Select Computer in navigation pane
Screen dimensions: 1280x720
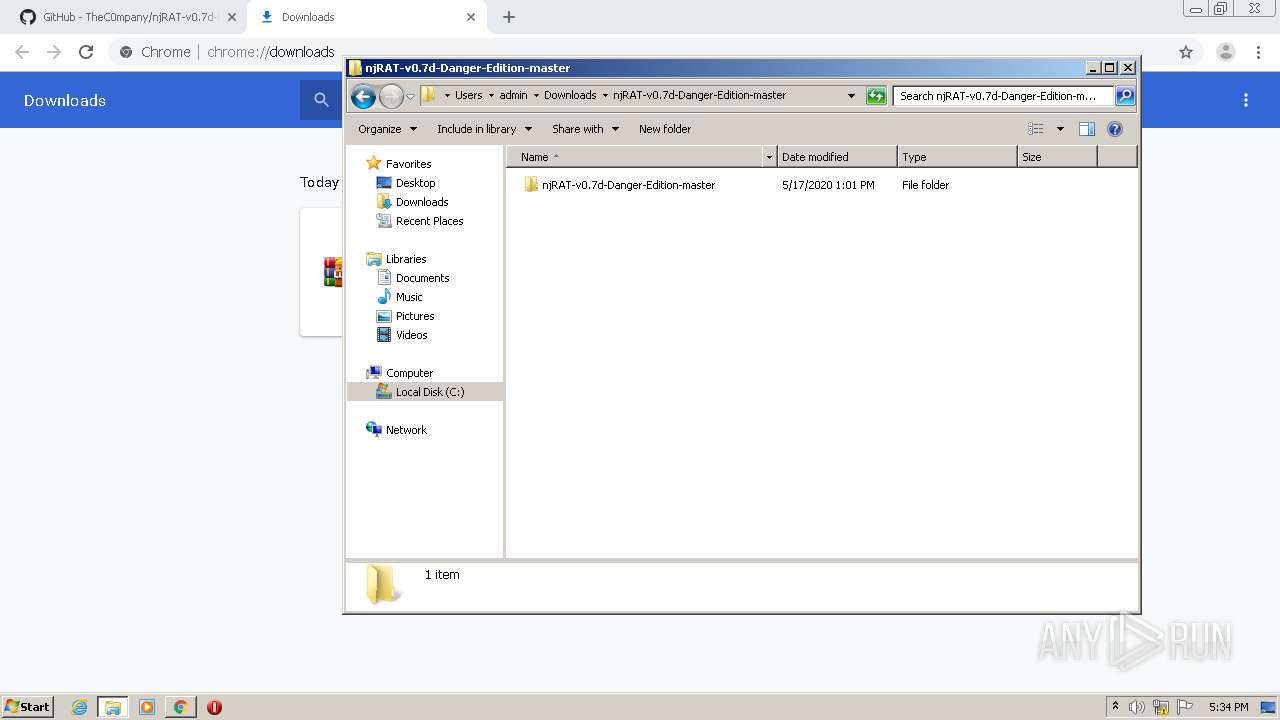pyautogui.click(x=409, y=373)
